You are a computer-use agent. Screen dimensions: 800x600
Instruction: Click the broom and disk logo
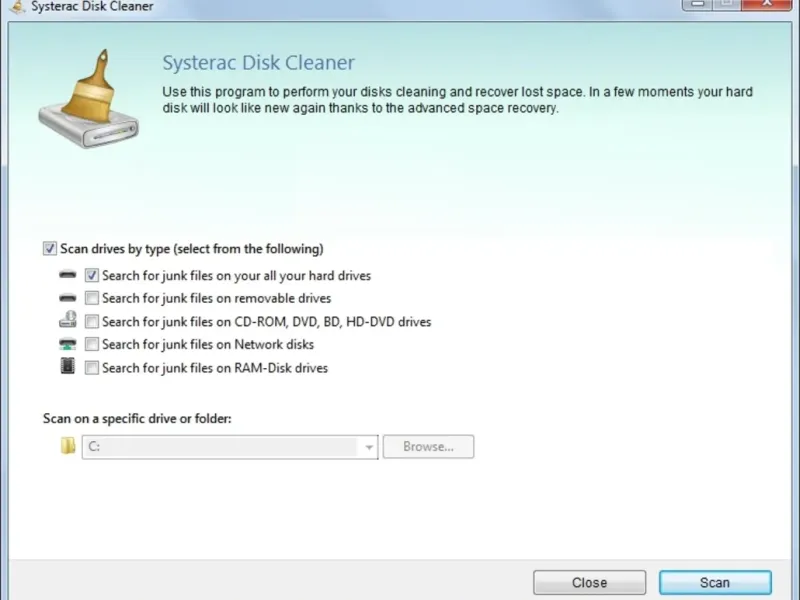pos(89,99)
